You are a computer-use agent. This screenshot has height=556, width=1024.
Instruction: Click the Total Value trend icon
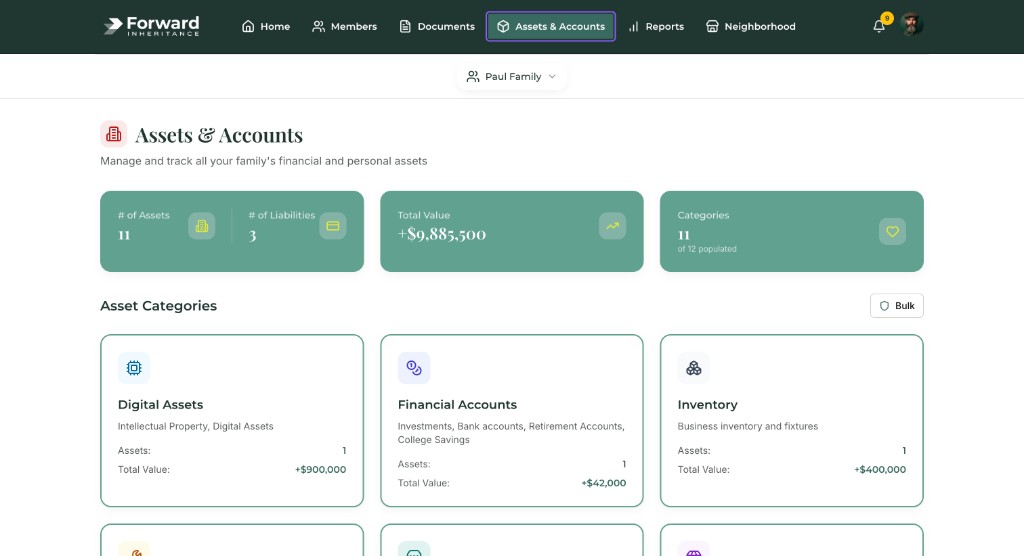[x=612, y=226]
